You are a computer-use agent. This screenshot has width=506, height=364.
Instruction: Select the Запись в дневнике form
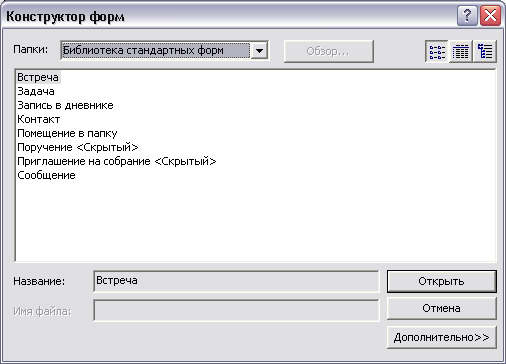(x=65, y=105)
